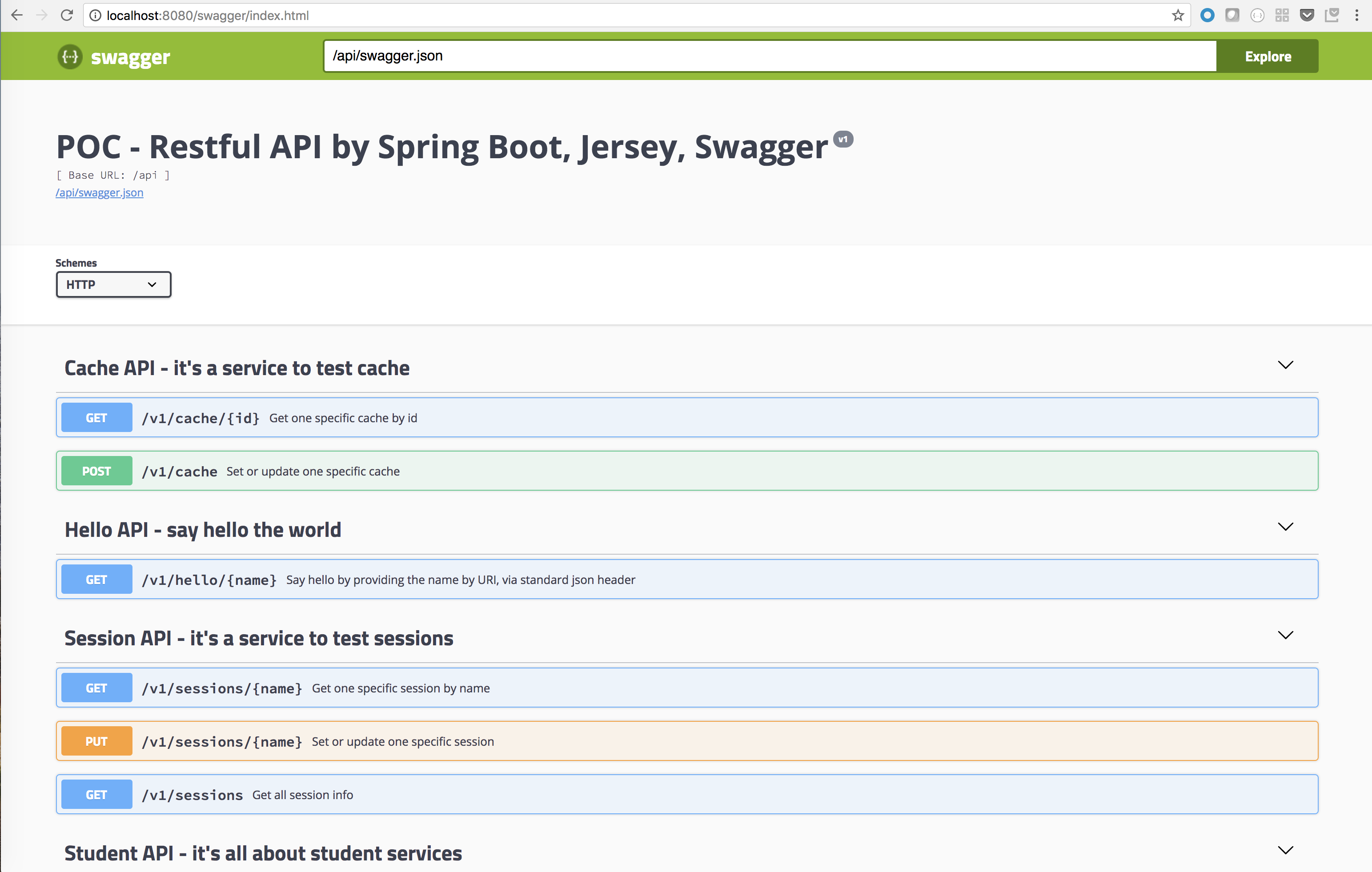Collapse the Cache API section chevron
The width and height of the screenshot is (1372, 872).
tap(1285, 364)
